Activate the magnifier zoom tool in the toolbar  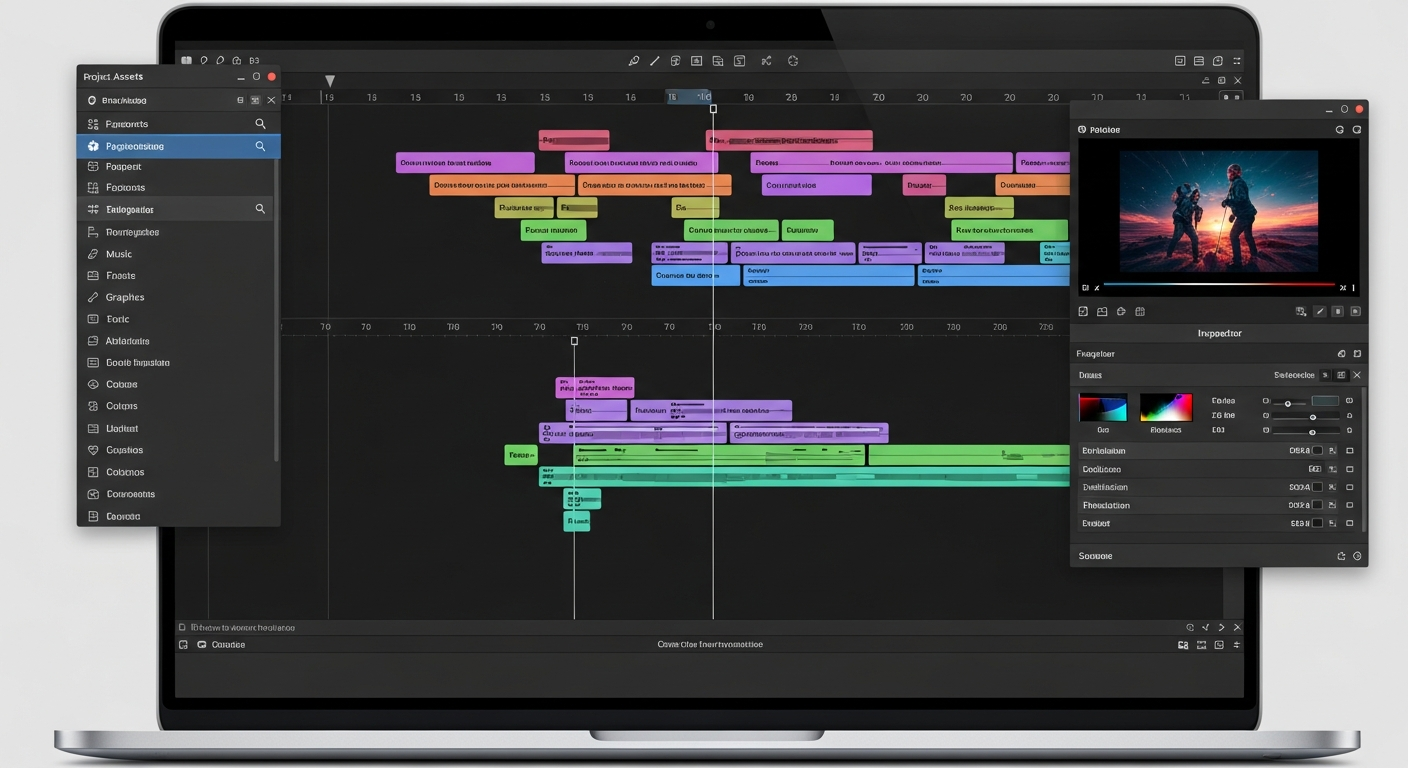point(634,60)
